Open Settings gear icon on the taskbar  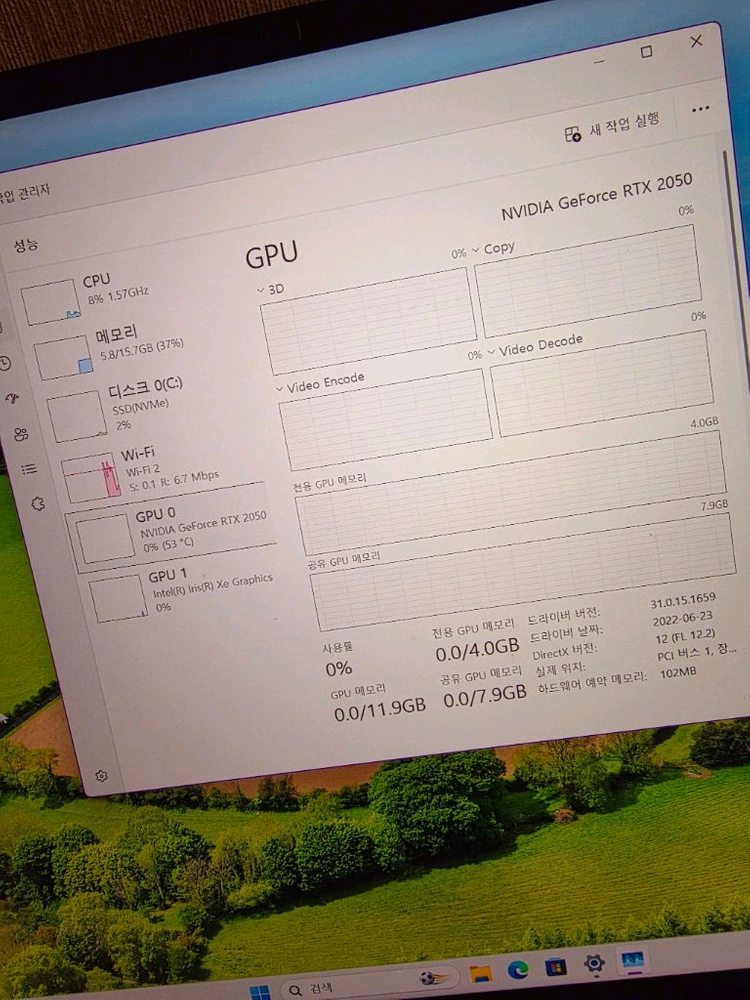[594, 964]
